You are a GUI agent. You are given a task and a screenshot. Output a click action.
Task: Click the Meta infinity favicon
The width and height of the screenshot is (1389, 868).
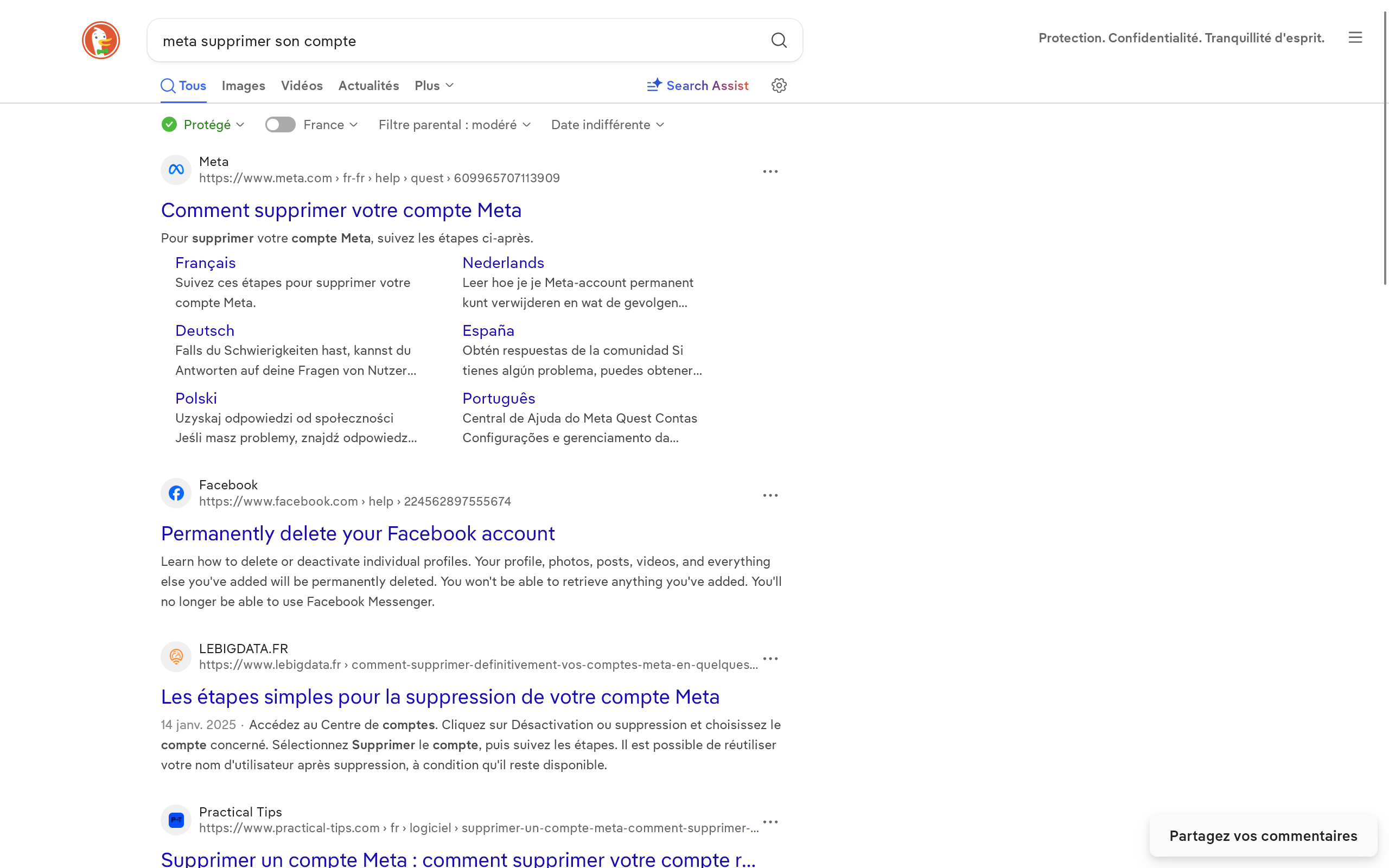[176, 170]
